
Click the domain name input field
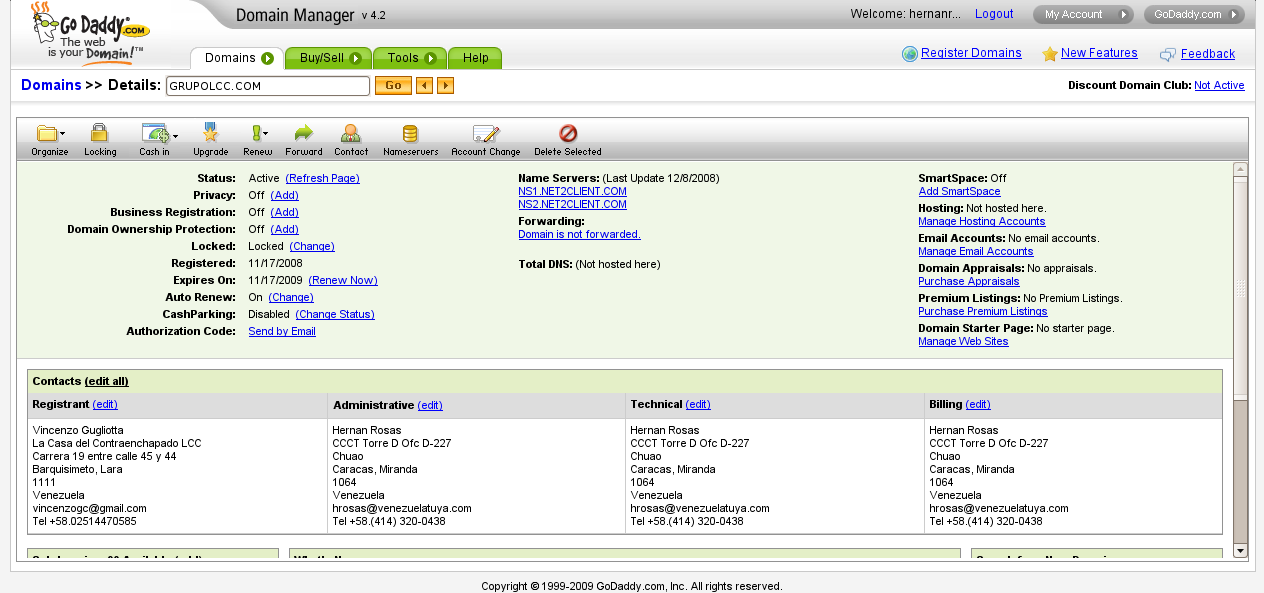268,86
